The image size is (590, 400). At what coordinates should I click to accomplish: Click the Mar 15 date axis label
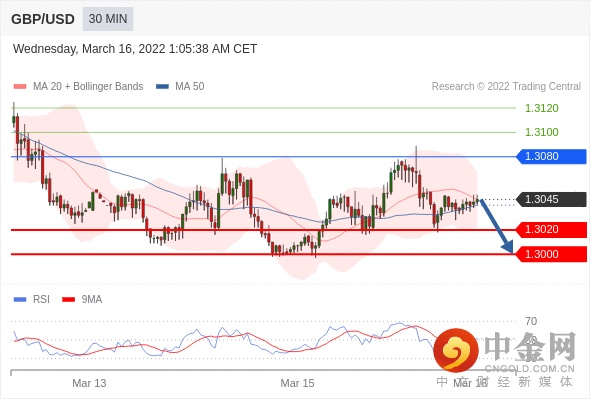pos(297,383)
